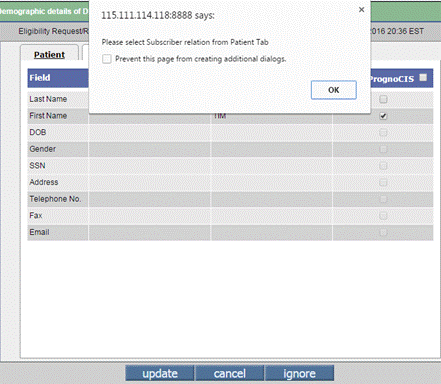Tick the Address row checkbox
441x384 pixels.
tap(383, 182)
